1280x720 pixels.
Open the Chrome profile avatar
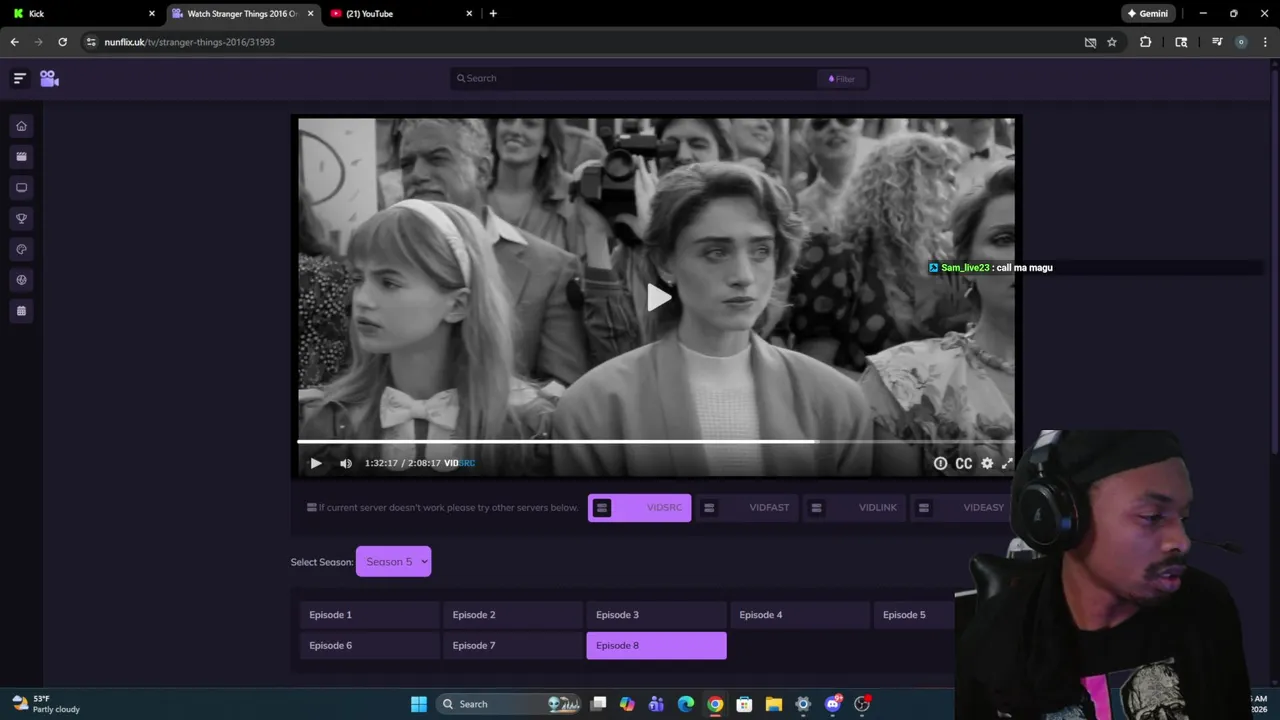tap(1241, 42)
